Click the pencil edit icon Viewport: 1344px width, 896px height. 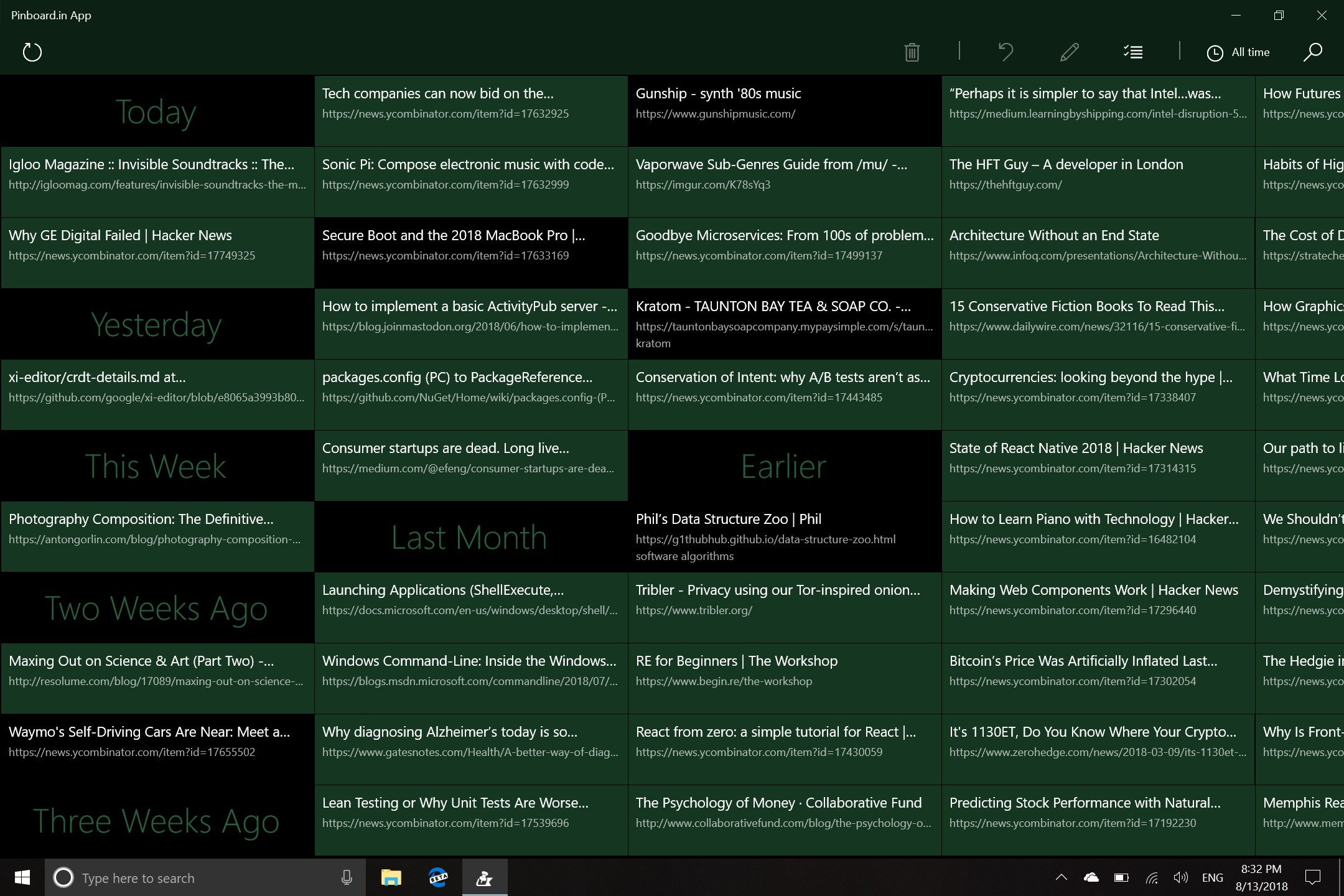1070,52
